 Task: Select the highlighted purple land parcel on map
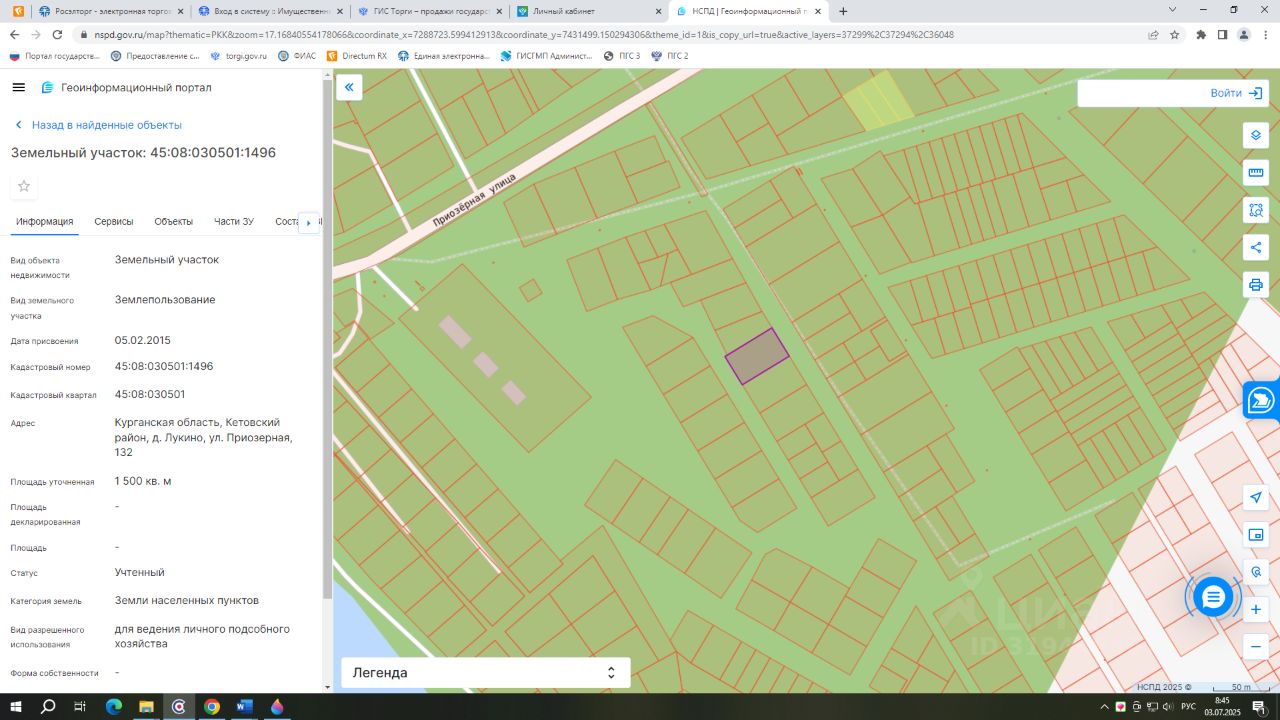pyautogui.click(x=757, y=356)
